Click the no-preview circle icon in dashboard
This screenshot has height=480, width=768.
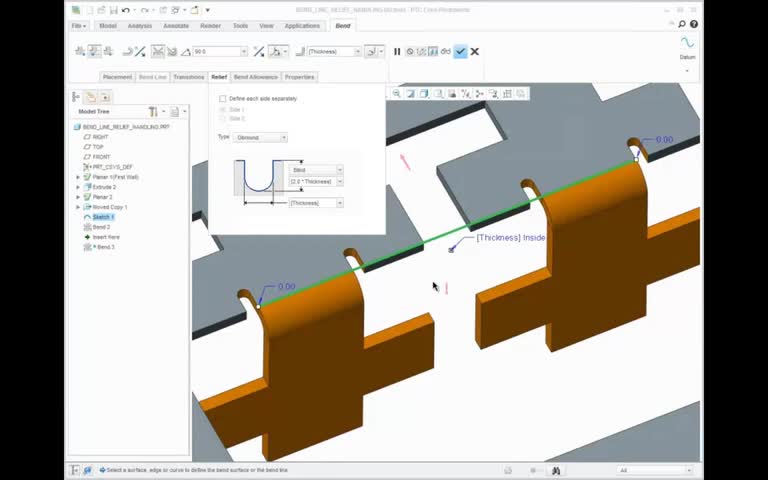[410, 51]
